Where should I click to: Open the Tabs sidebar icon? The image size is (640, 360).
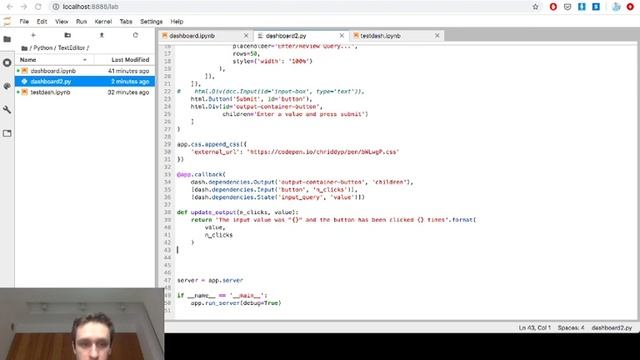click(x=7, y=133)
